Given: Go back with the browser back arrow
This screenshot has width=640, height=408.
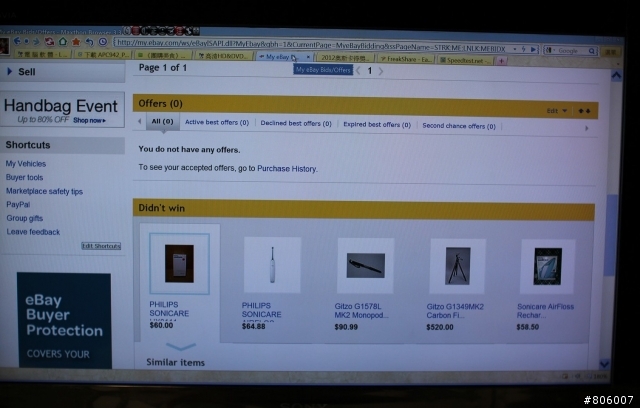Looking at the screenshot, I should [17, 41].
